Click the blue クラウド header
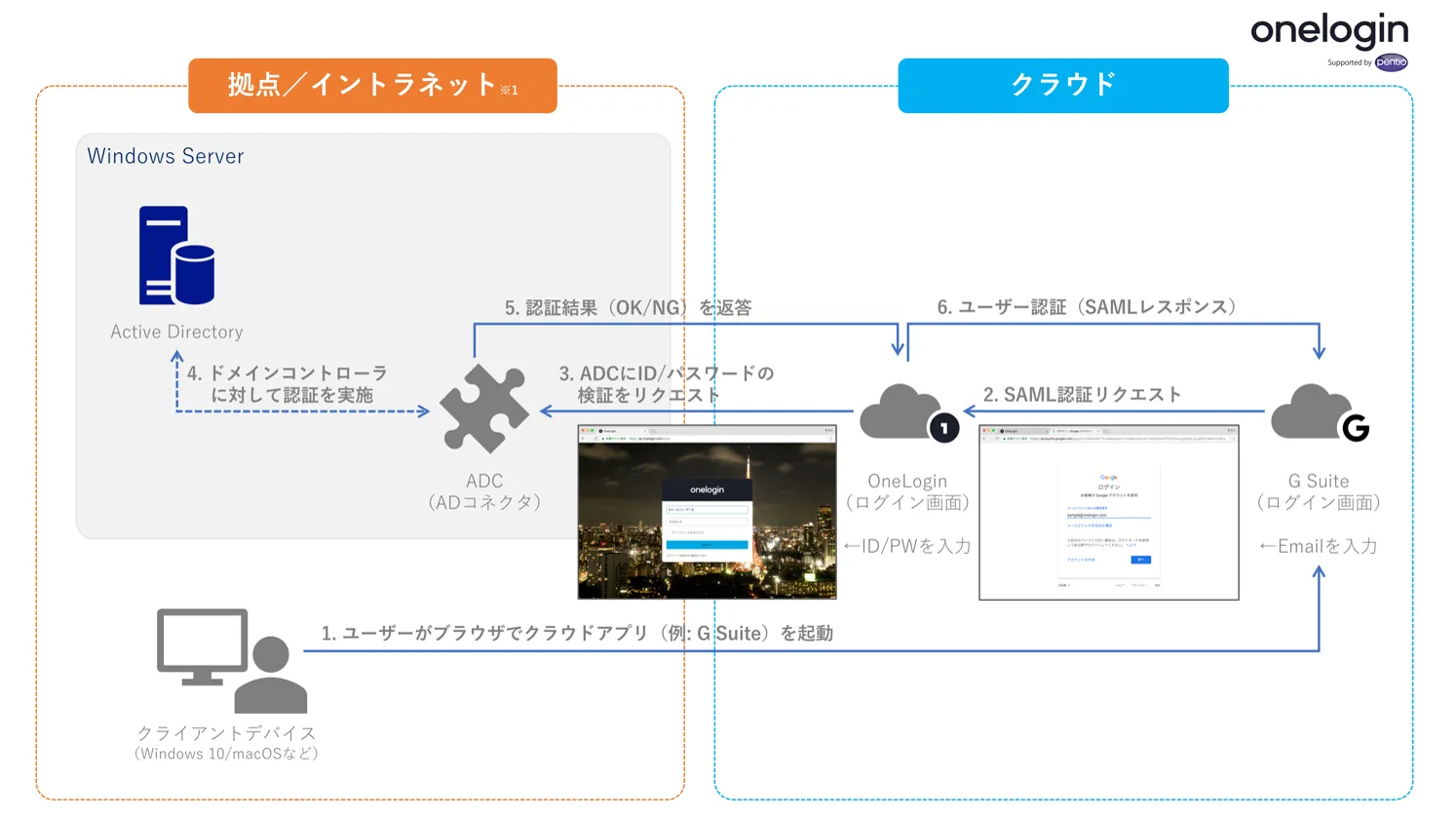1456x822 pixels. click(x=1062, y=86)
